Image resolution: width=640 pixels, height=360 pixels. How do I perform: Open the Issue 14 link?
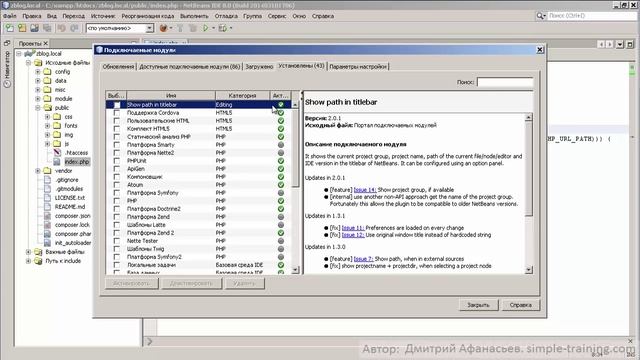pyautogui.click(x=364, y=190)
